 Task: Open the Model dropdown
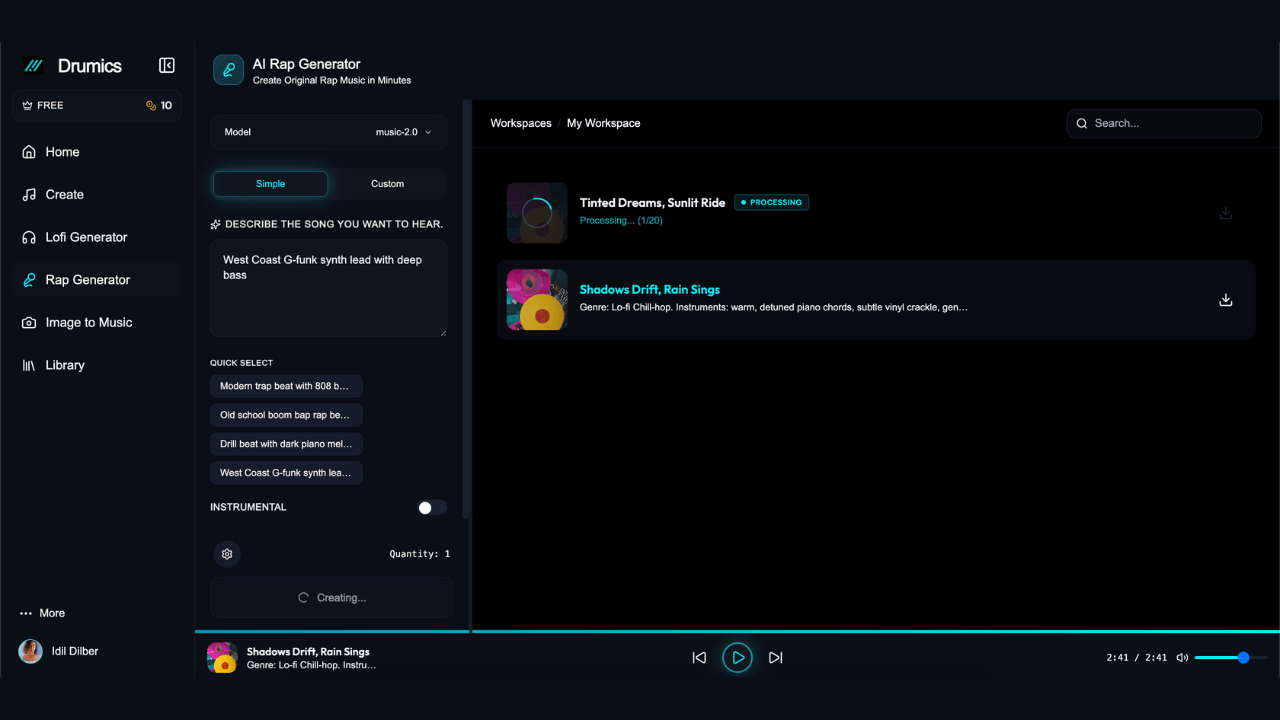pos(405,131)
